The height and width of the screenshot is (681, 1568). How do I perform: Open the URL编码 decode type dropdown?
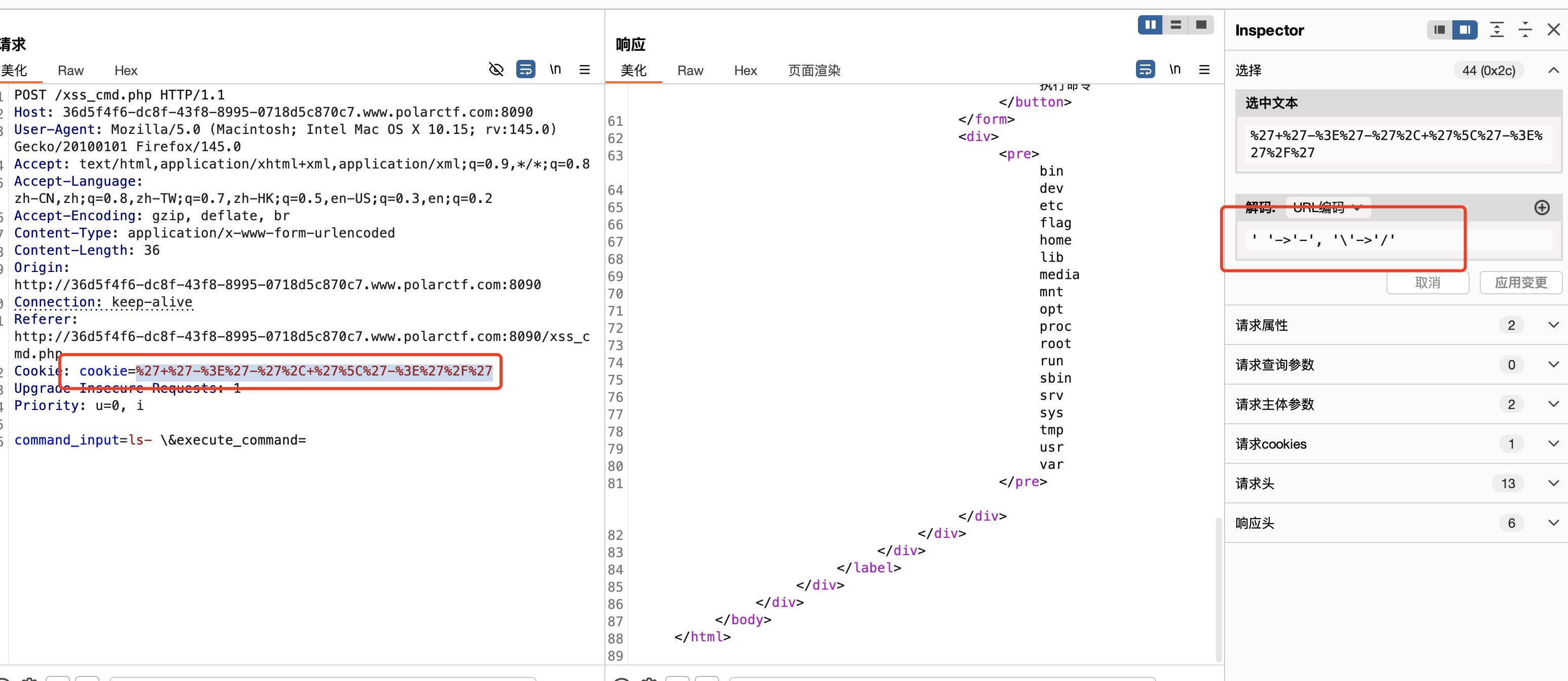[1327, 208]
